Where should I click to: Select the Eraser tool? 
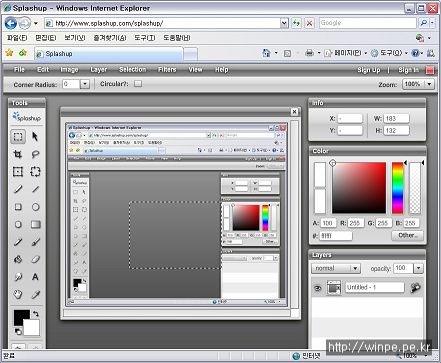(x=35, y=259)
